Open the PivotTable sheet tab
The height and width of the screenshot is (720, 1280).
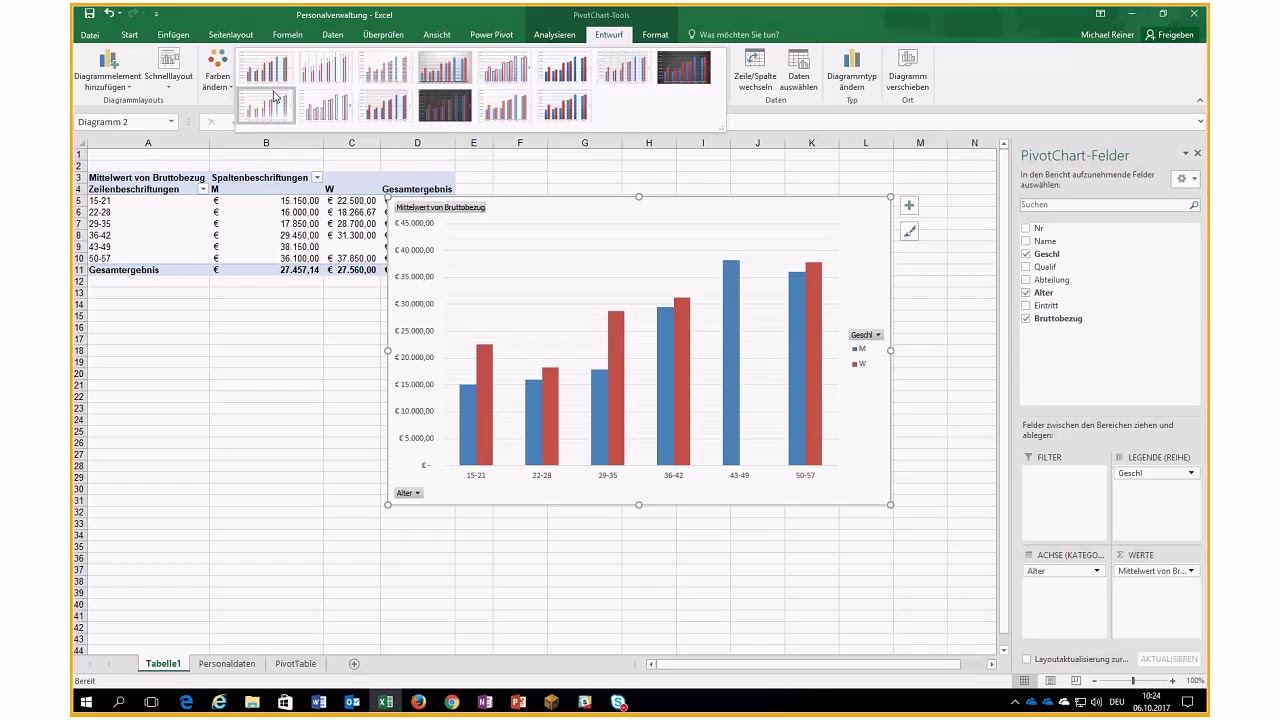(295, 664)
